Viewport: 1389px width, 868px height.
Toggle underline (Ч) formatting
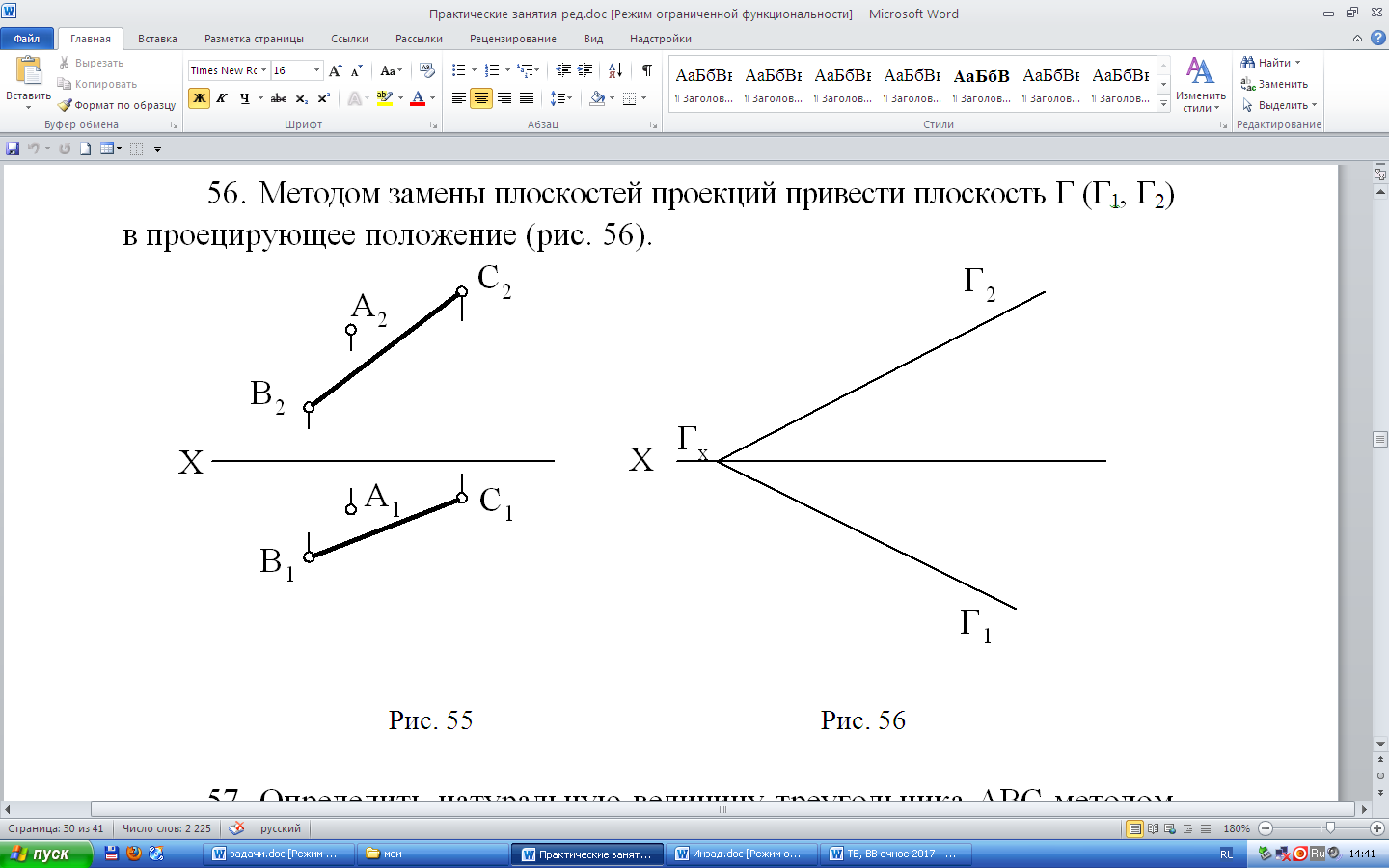tap(245, 98)
